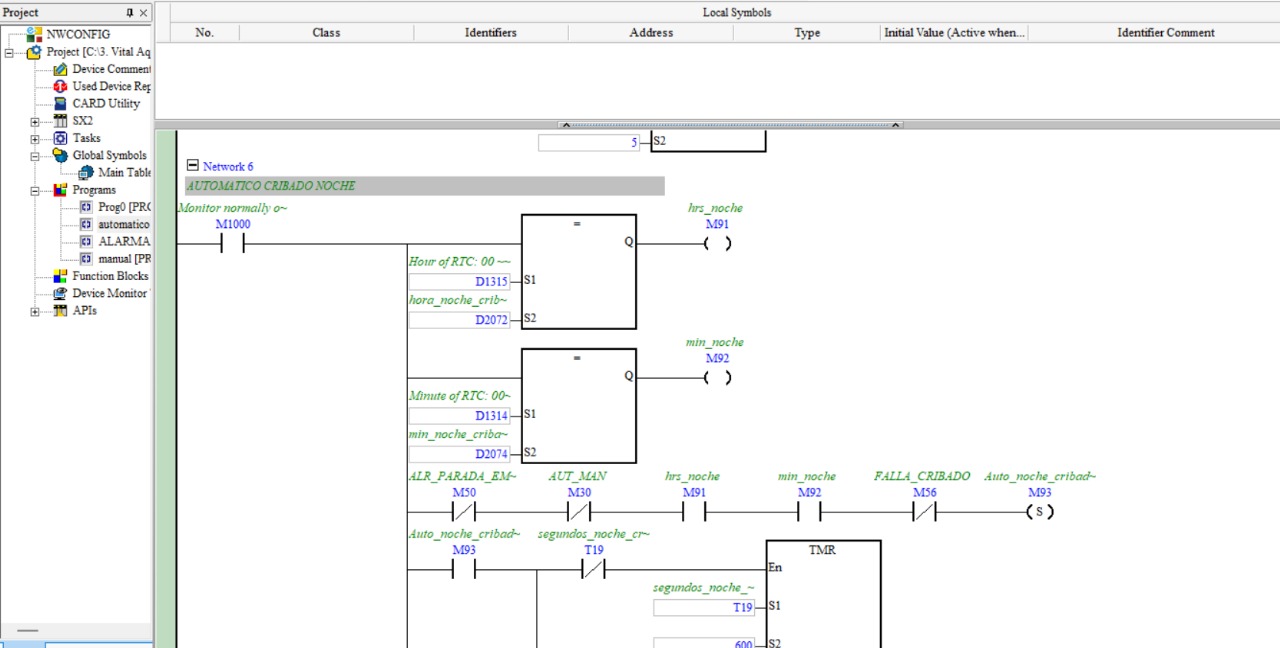Viewport: 1280px width, 648px height.
Task: Click the Project root folder icon
Action: point(34,52)
